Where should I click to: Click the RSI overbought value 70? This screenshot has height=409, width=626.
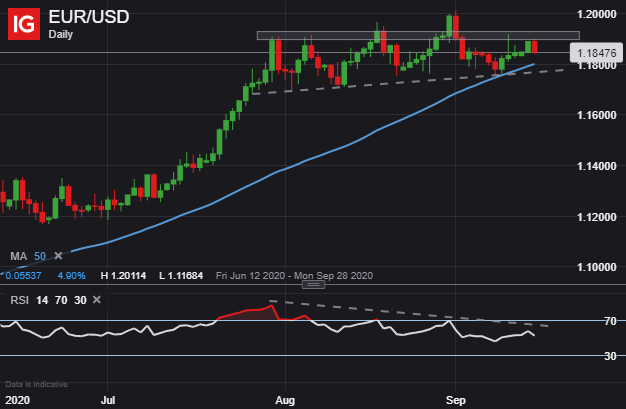coord(61,300)
